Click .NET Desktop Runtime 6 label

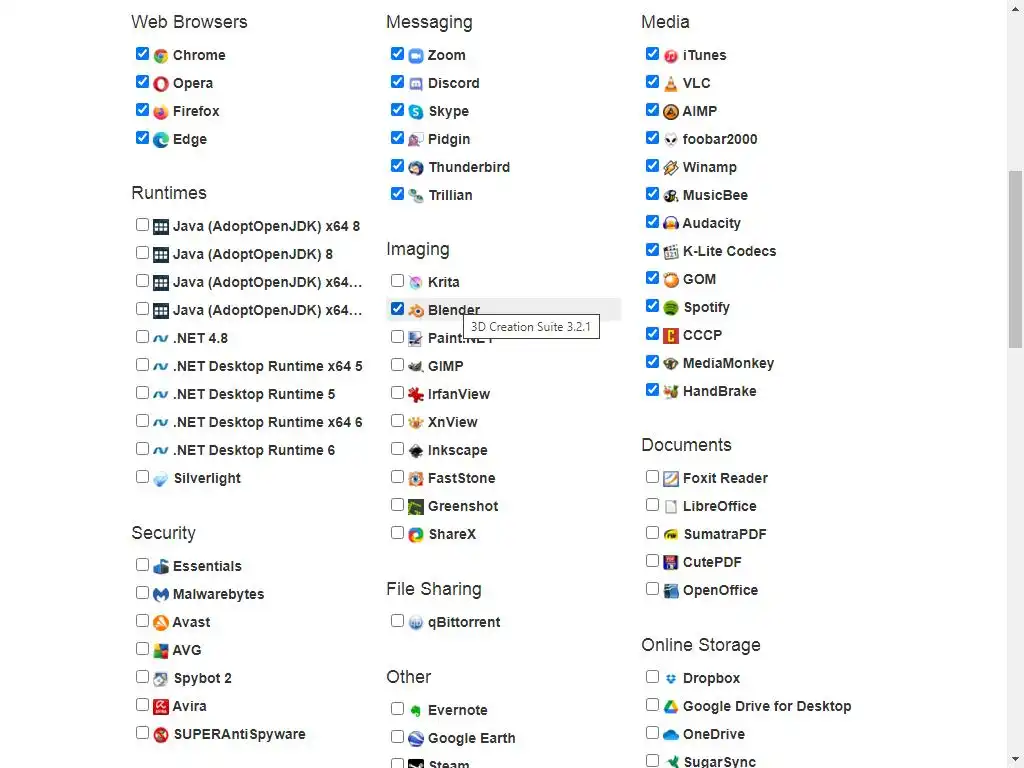pyautogui.click(x=254, y=451)
